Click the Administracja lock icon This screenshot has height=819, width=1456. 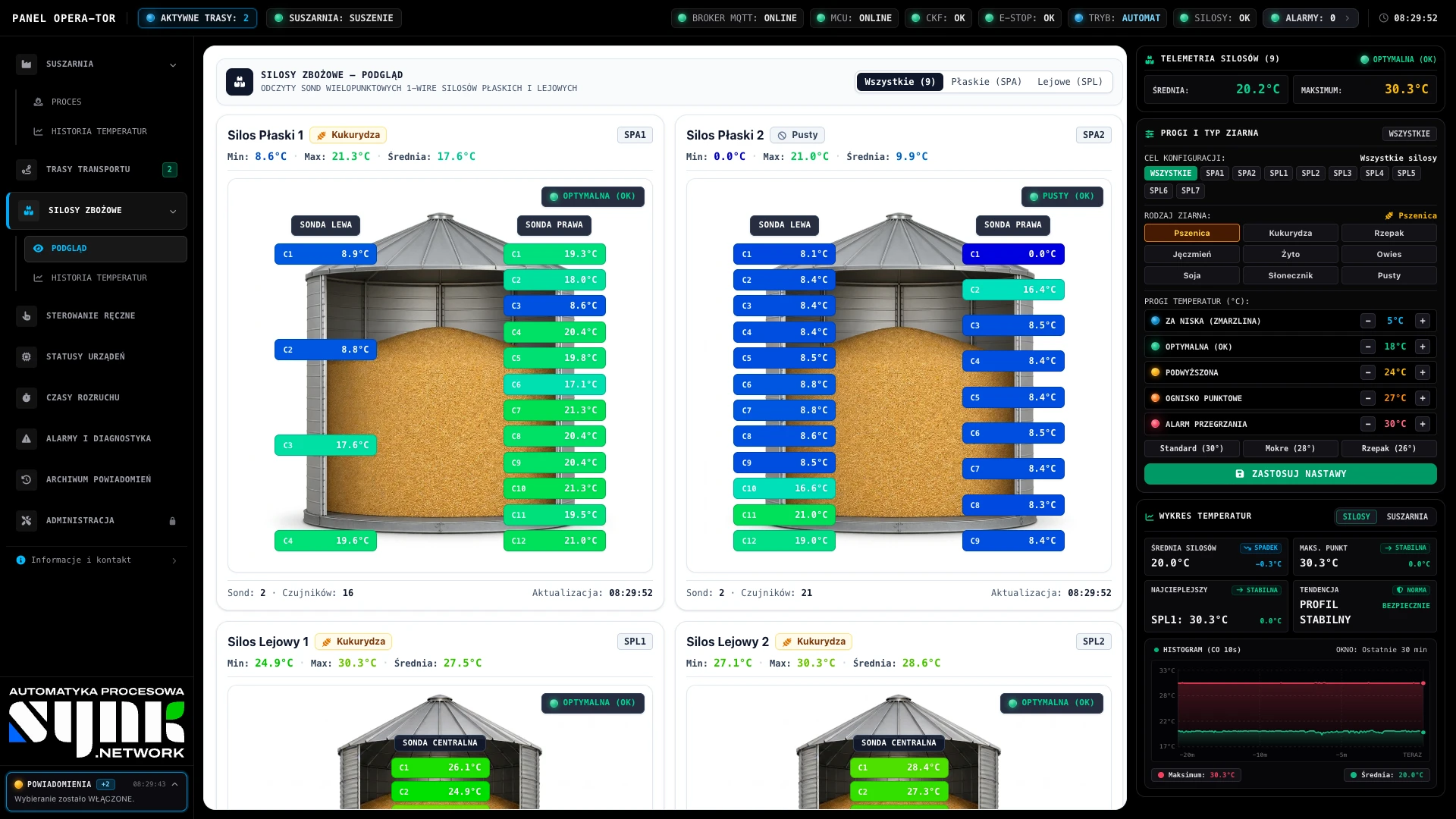pos(172,521)
